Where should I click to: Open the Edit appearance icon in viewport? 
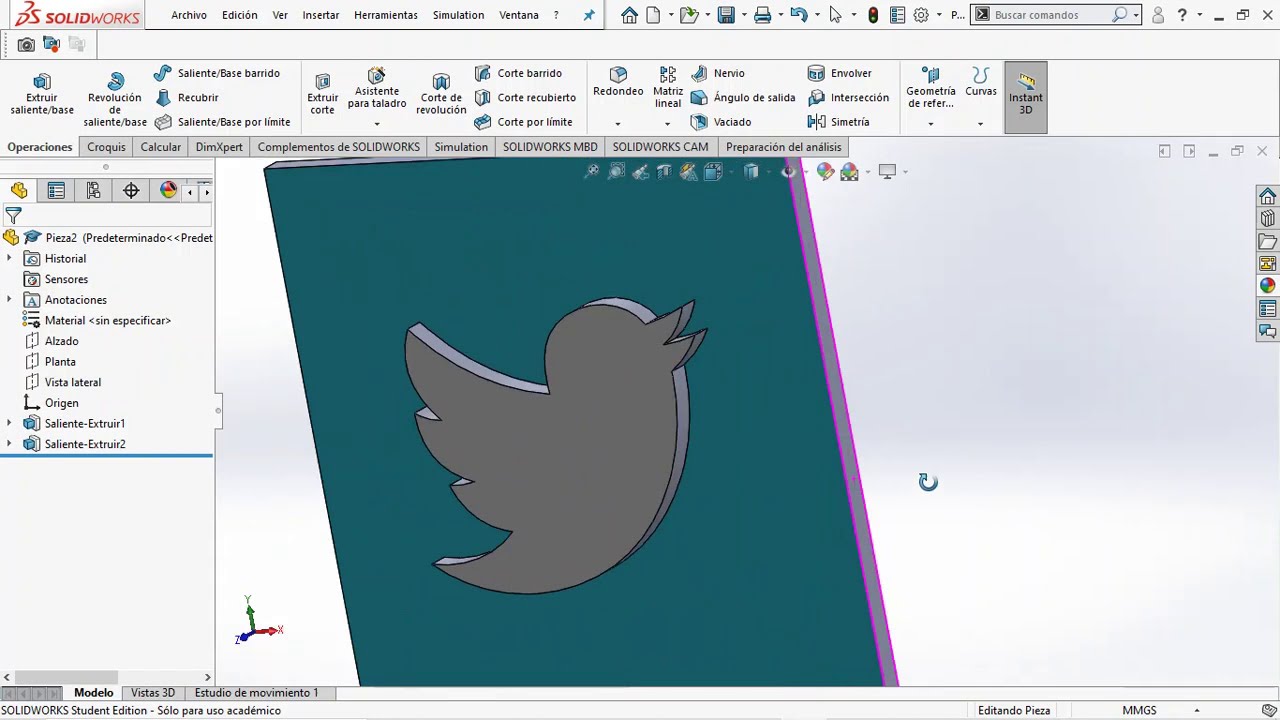825,172
